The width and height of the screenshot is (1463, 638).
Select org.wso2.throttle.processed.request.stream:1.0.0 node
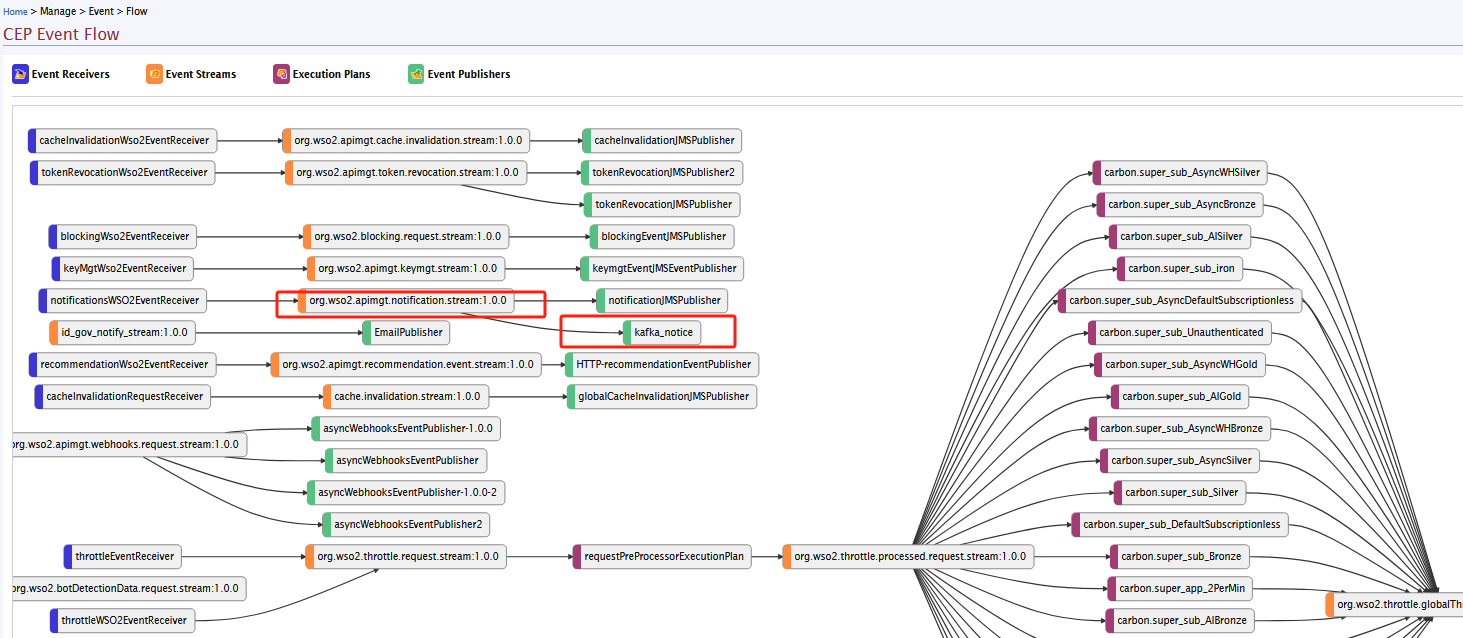[909, 556]
